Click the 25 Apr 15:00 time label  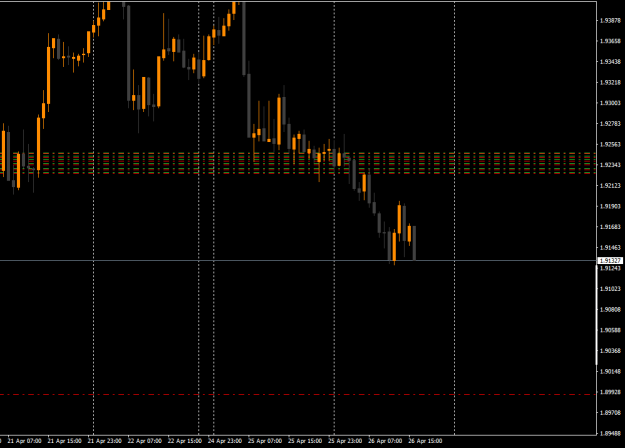pyautogui.click(x=305, y=441)
